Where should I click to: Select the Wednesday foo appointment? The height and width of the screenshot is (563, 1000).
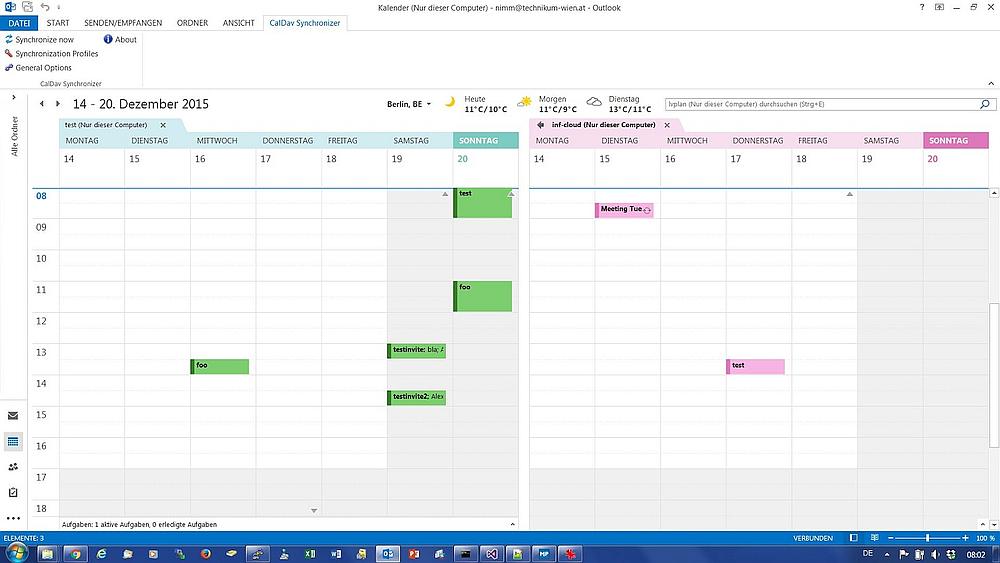tap(219, 367)
